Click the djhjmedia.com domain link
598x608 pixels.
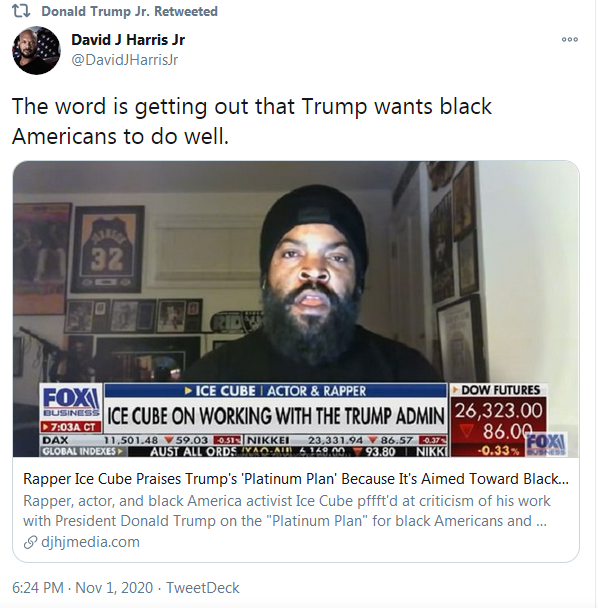coord(90,542)
